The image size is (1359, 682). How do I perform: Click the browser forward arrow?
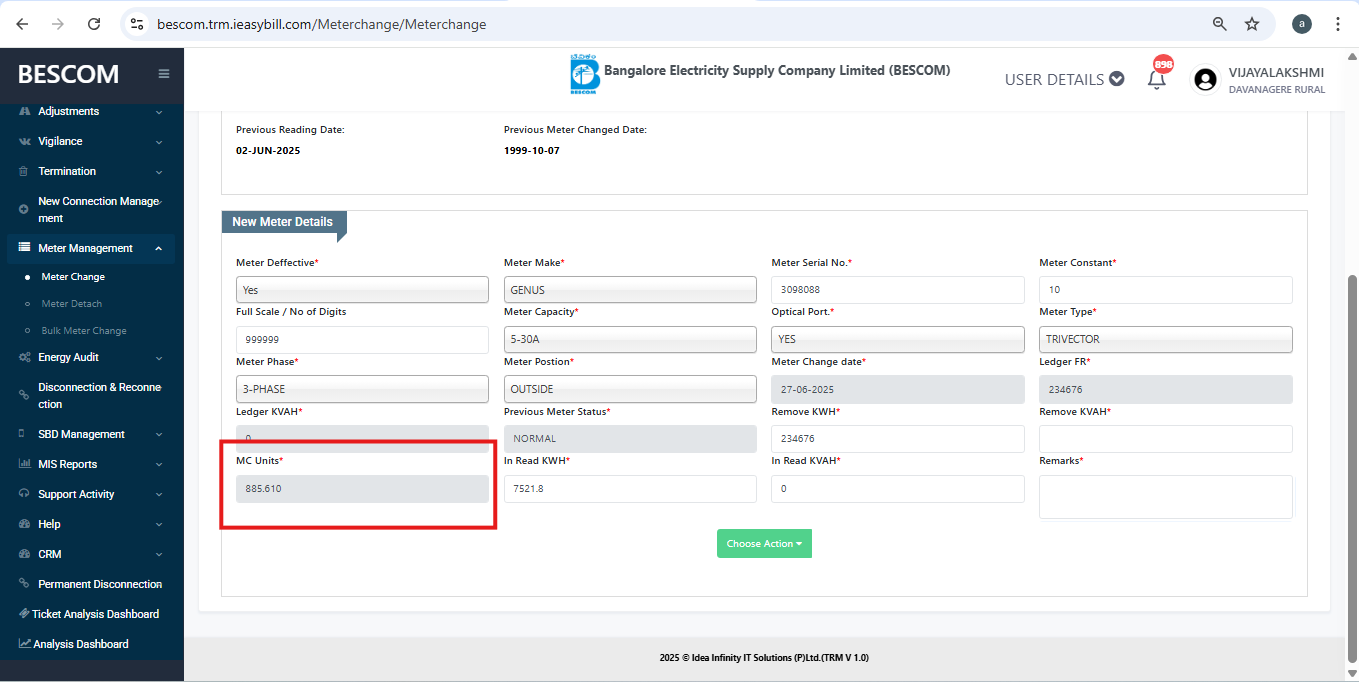(x=58, y=24)
